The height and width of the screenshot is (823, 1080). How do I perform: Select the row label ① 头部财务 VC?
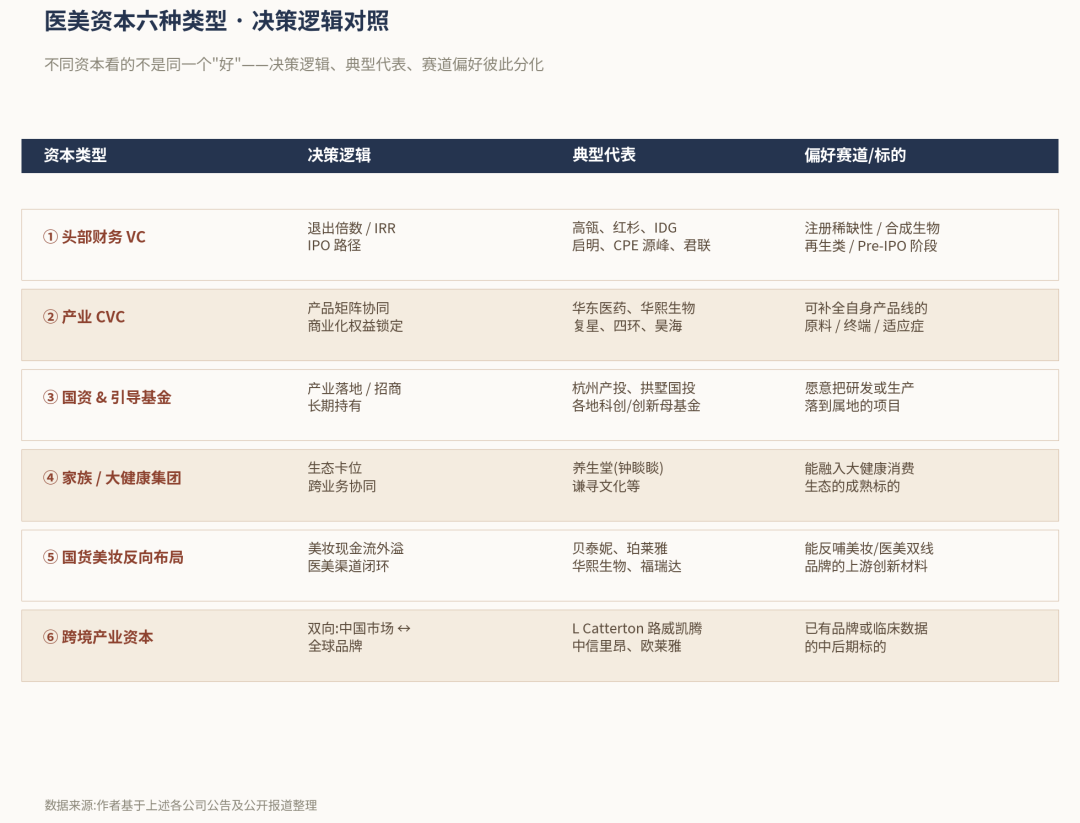[x=94, y=237]
